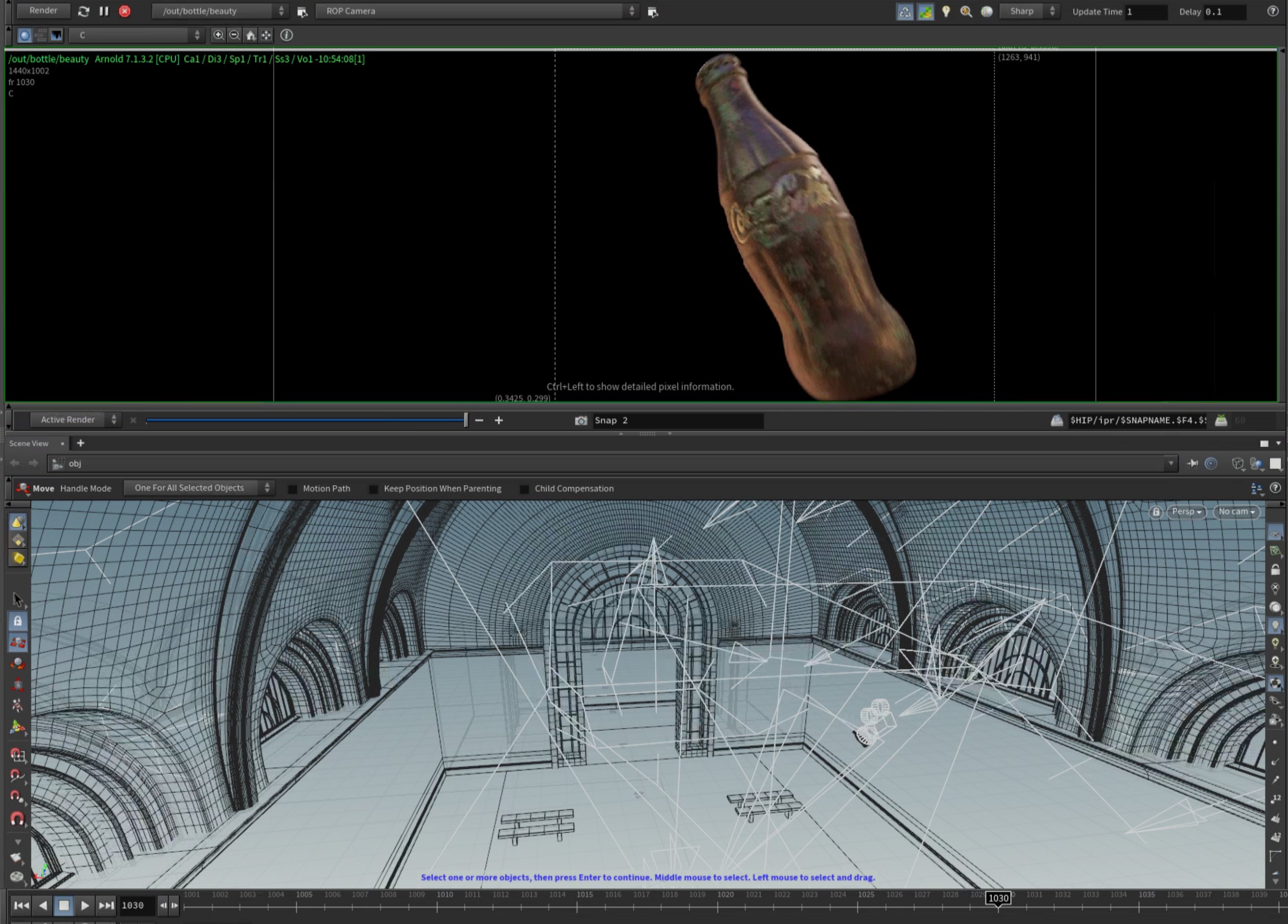Click the minus button beside snapshot slider
The image size is (1288, 924).
coord(479,420)
